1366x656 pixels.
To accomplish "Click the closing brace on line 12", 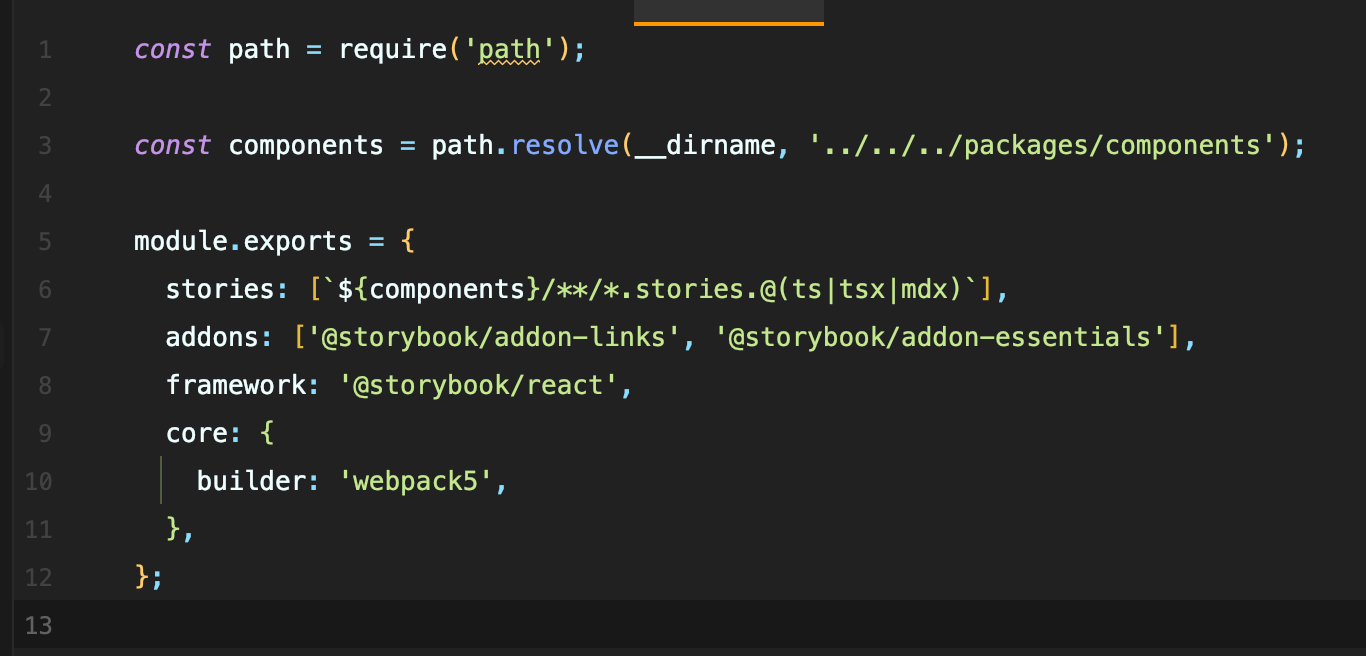I will point(140,577).
